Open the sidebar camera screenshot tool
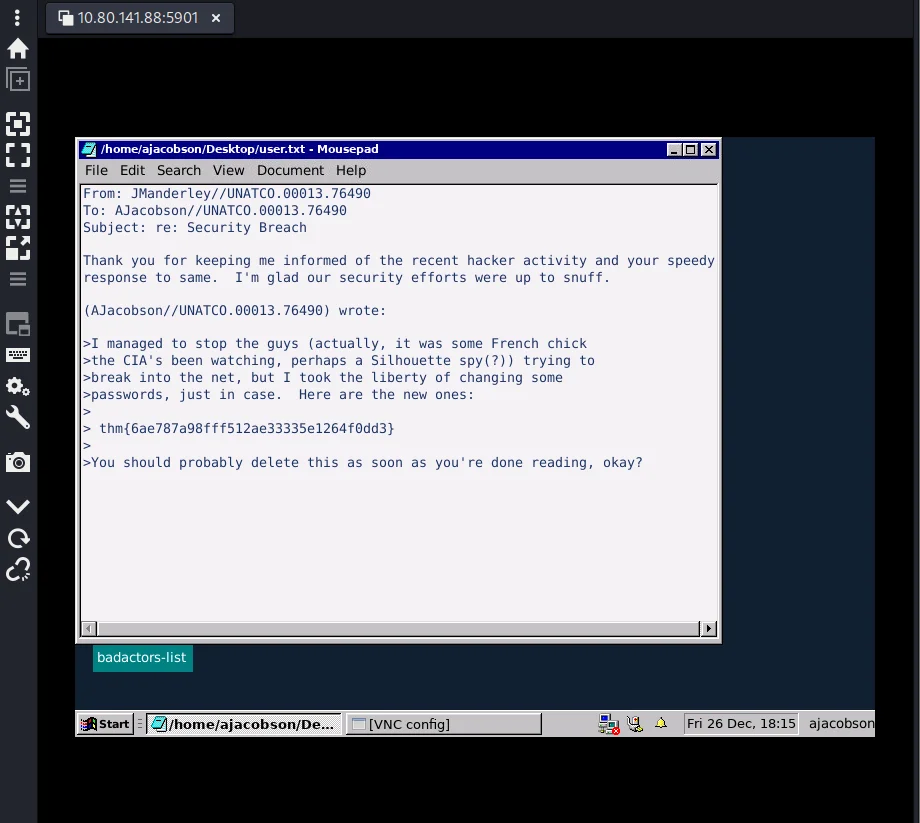This screenshot has width=920, height=823. point(18,462)
